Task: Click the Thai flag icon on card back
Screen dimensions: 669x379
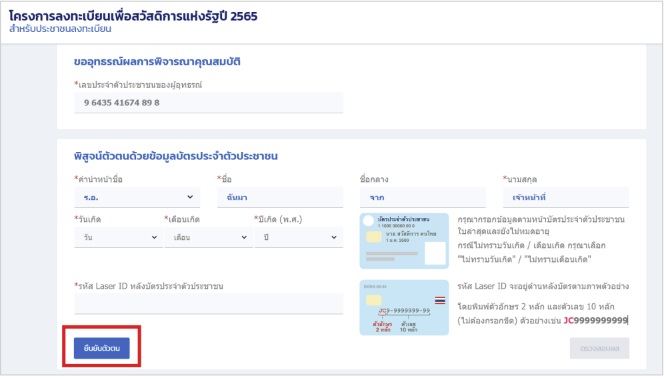Action: [x=440, y=300]
